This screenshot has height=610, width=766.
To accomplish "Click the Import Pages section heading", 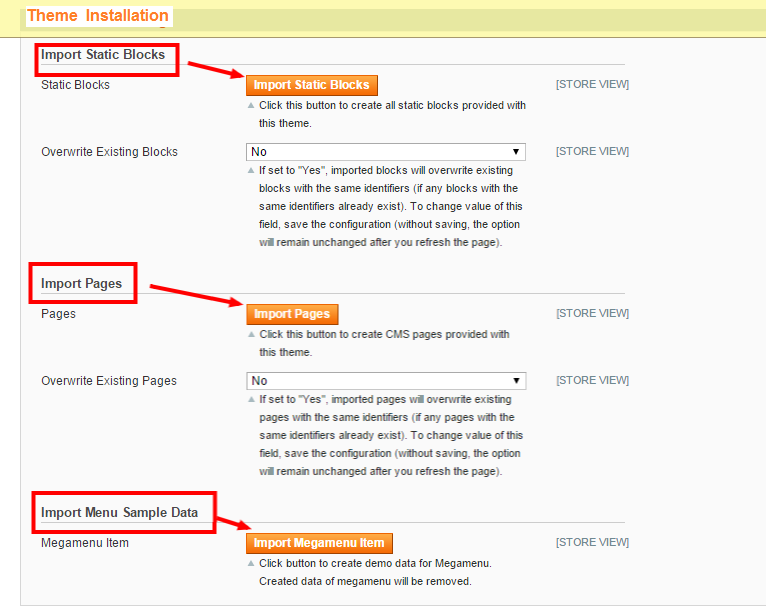I will (82, 284).
